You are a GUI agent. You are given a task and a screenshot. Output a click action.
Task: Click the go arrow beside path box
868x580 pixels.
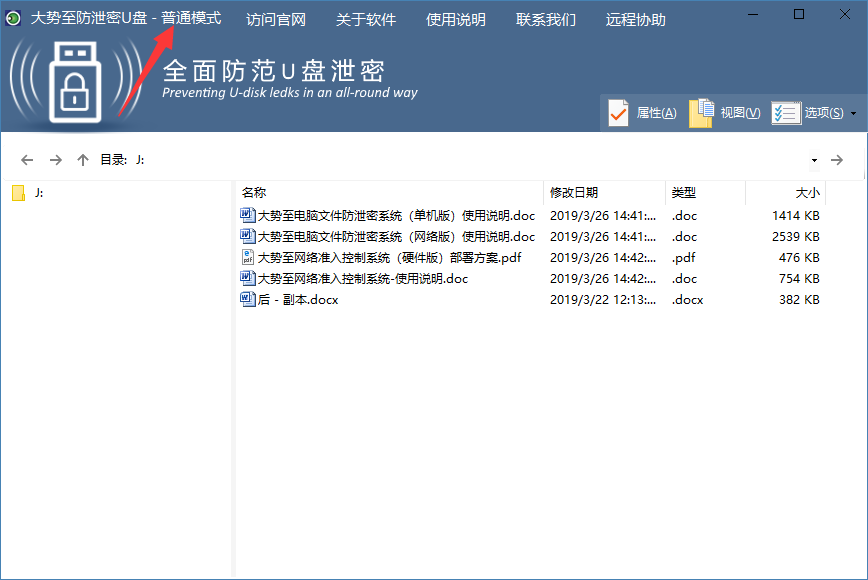(837, 160)
